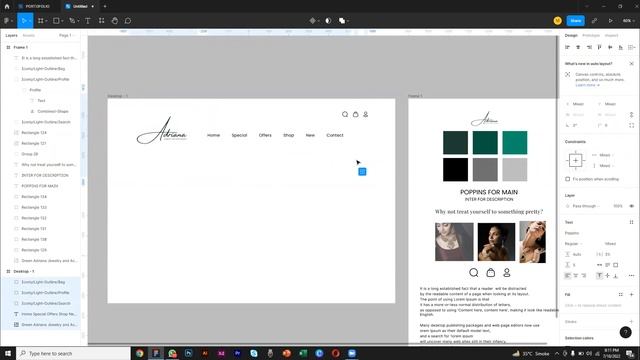Open the Regular font weight dropdown
The image size is (640, 360).
click(x=573, y=244)
